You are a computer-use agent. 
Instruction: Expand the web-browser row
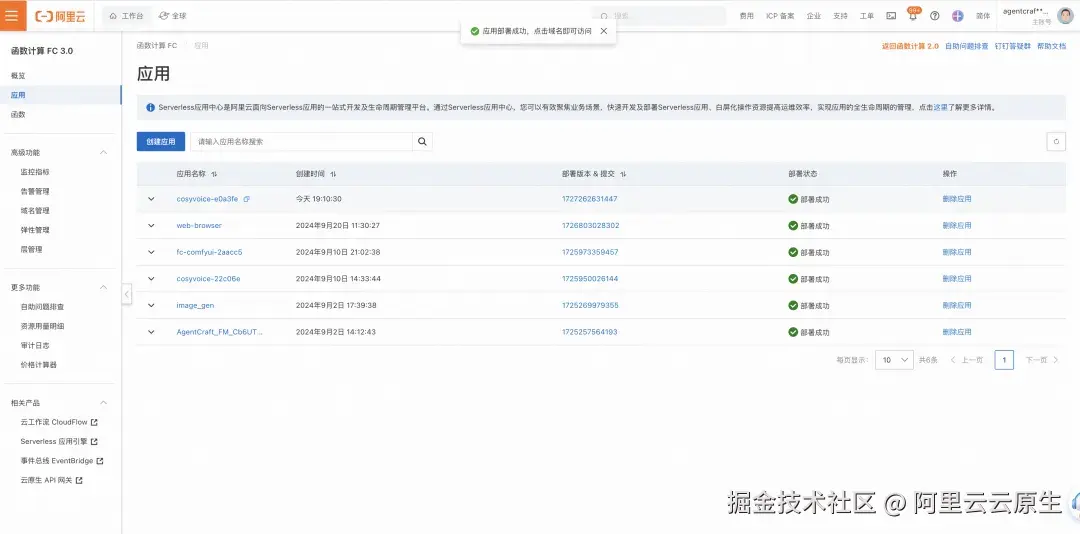pos(152,225)
